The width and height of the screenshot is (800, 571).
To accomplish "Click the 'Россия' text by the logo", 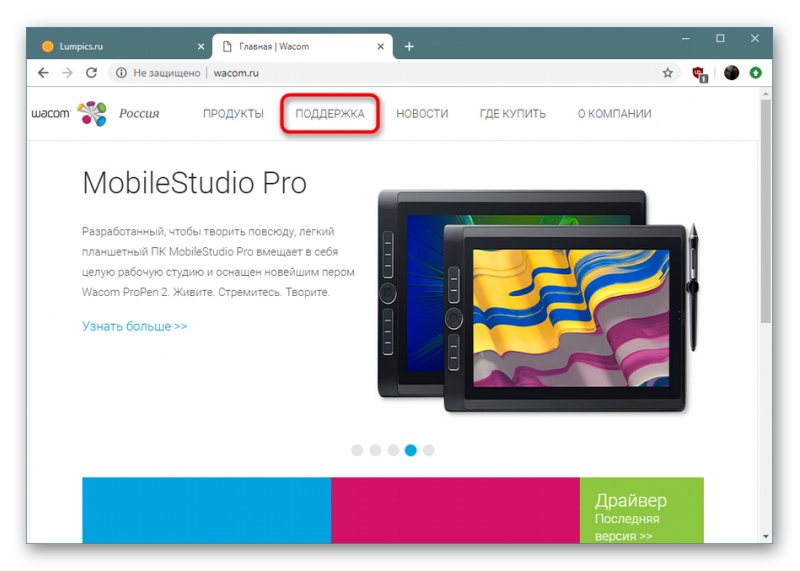I will click(139, 113).
